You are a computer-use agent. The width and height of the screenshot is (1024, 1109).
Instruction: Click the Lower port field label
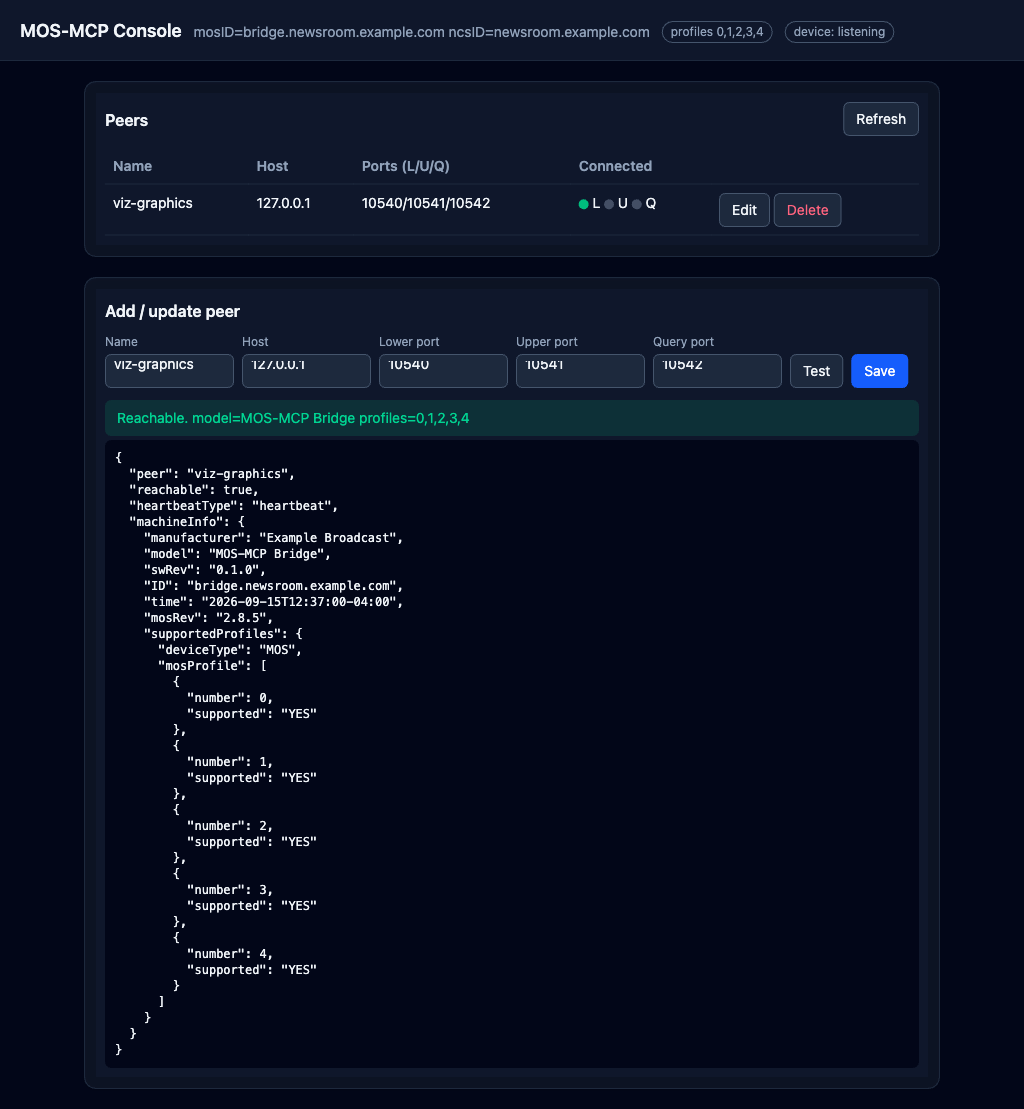click(x=409, y=342)
